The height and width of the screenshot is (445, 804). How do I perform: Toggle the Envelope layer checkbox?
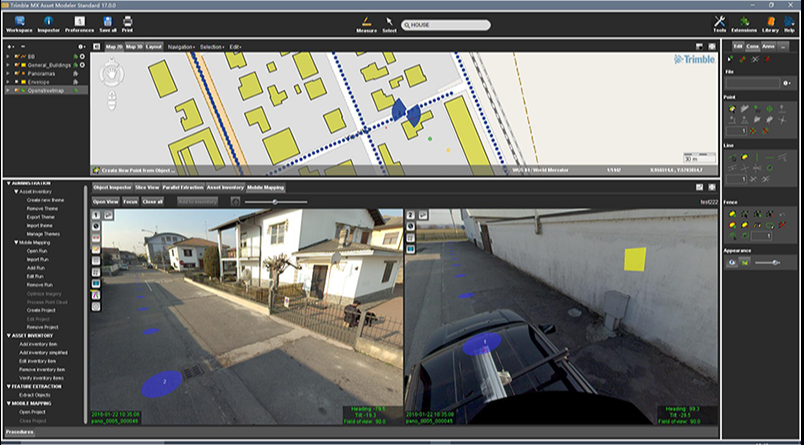17,82
